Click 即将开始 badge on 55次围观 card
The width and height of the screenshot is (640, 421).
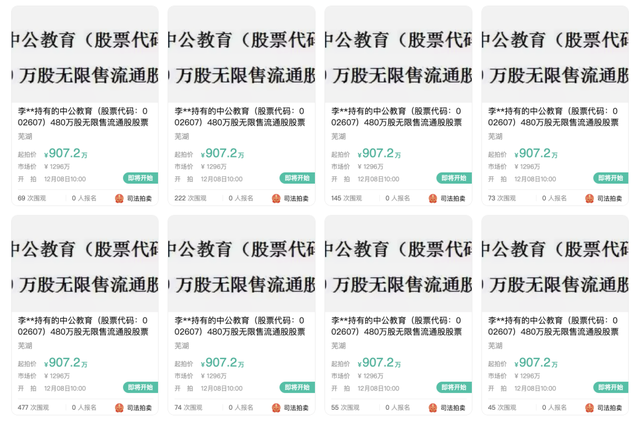click(454, 388)
